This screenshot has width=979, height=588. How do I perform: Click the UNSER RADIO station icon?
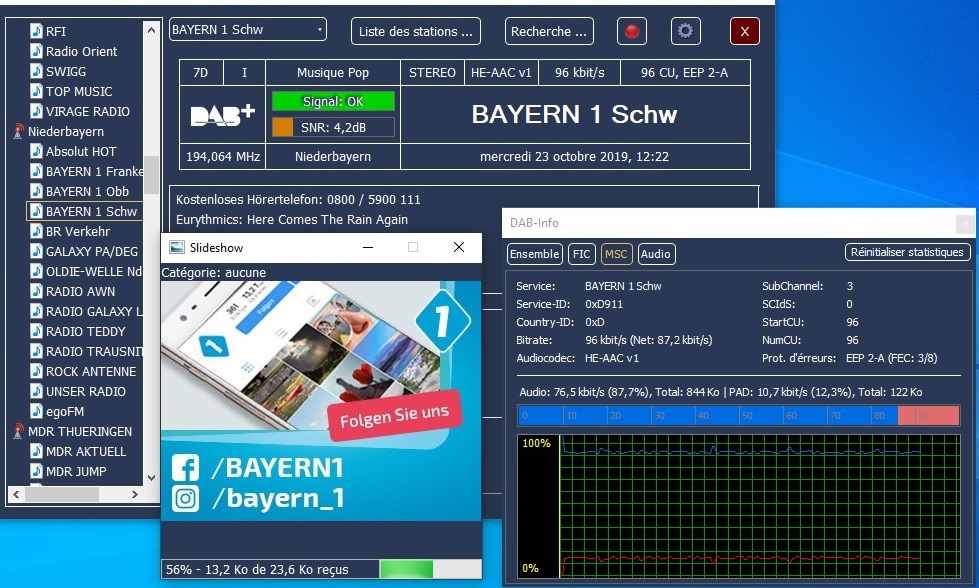pos(36,391)
